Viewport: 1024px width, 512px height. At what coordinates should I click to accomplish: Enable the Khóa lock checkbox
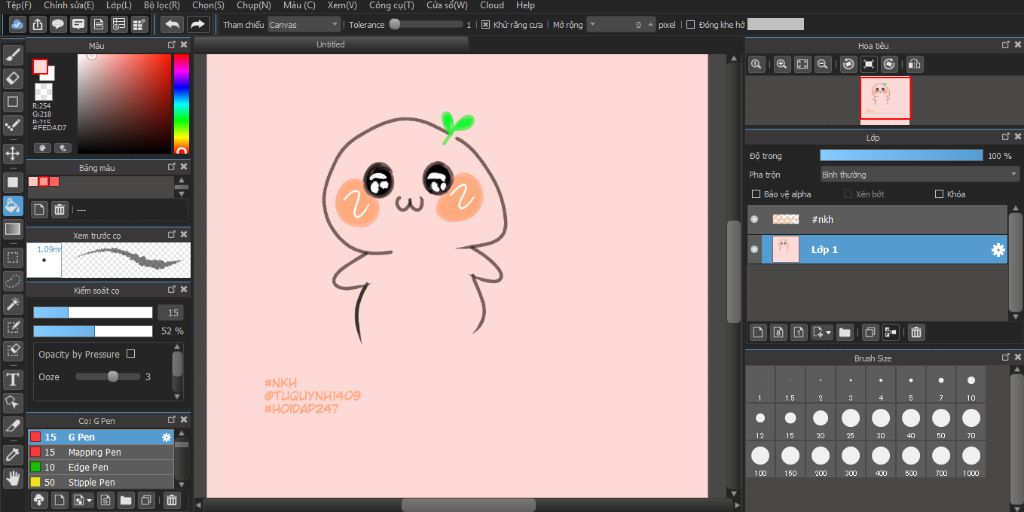pos(939,194)
